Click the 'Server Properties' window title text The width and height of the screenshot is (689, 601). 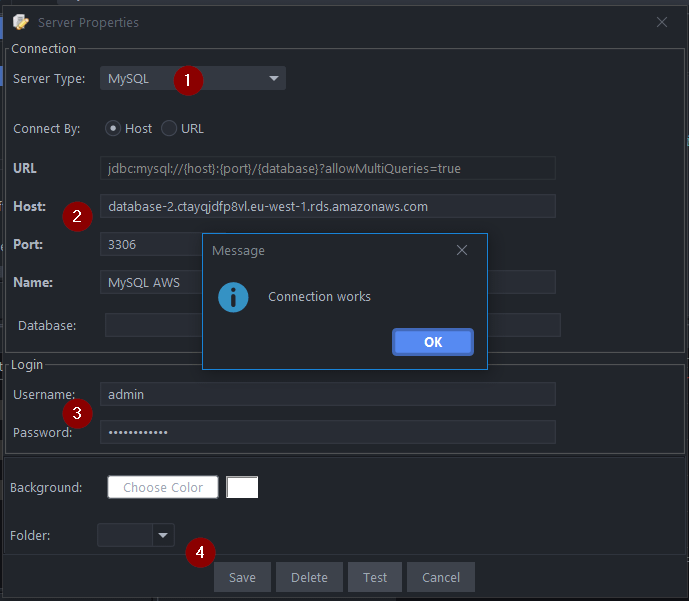pyautogui.click(x=88, y=22)
